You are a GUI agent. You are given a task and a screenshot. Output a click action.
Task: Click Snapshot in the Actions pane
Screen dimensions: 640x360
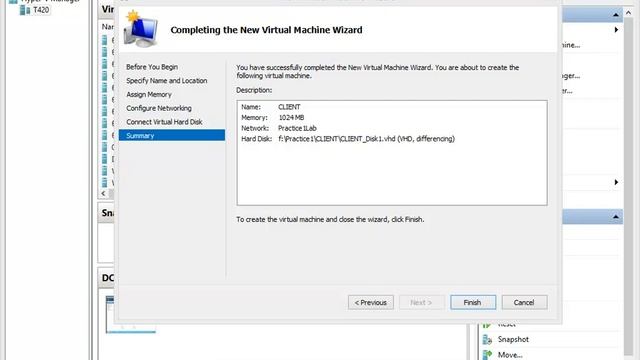click(x=513, y=340)
